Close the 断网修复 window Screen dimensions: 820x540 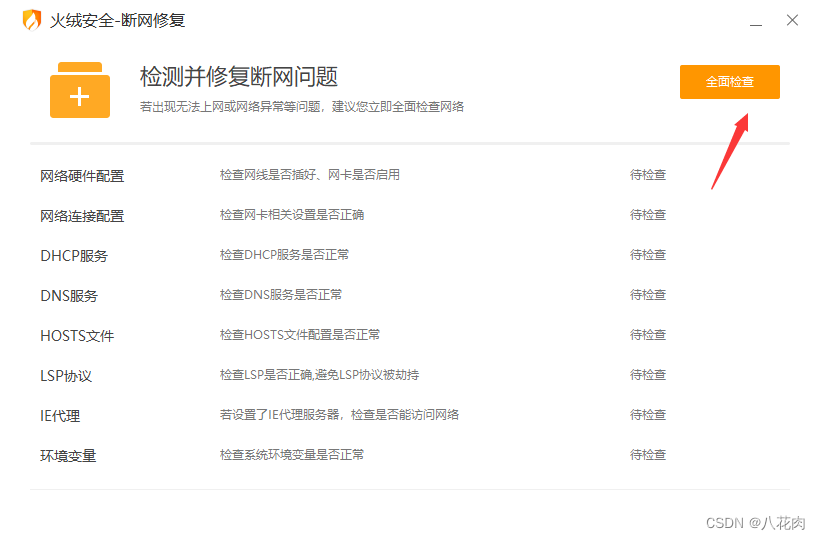tap(792, 20)
